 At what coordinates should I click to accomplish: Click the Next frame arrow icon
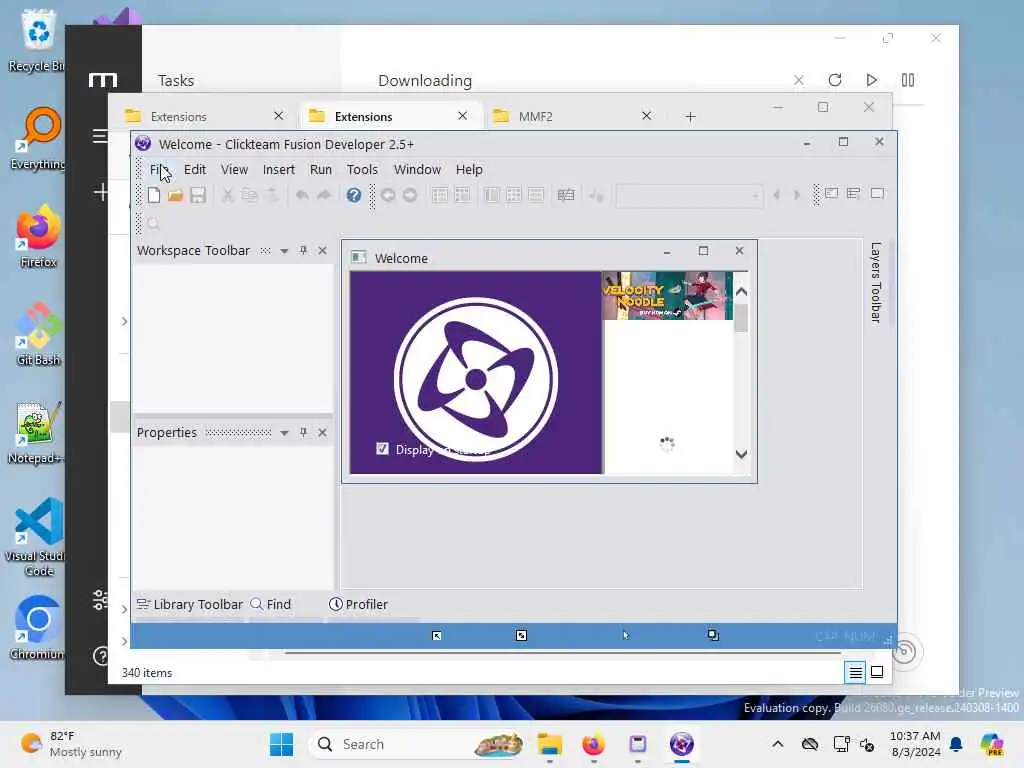coord(797,195)
